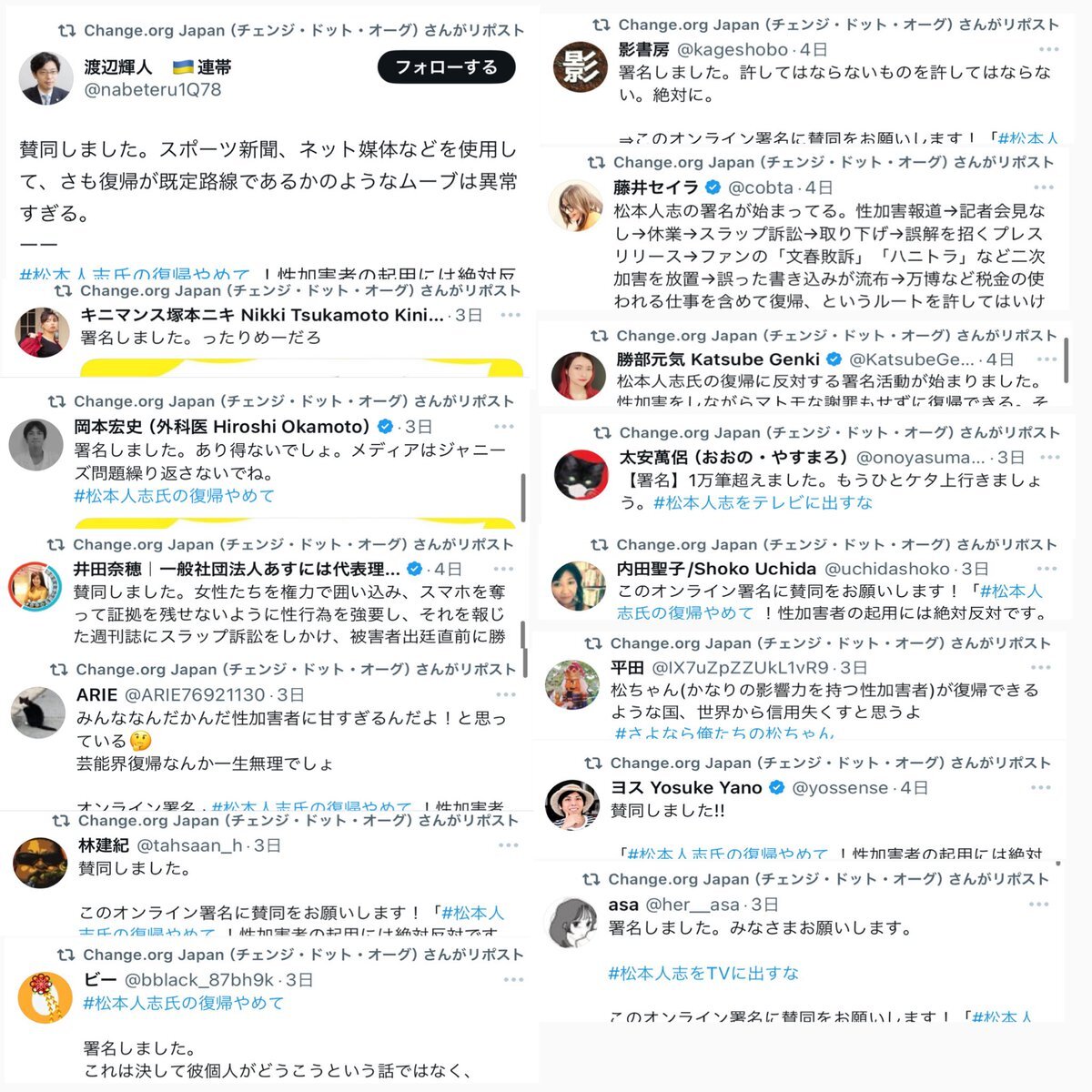Open the #松本人志氏の復帰やめて hashtag in 岡本宏史's post

174,496
